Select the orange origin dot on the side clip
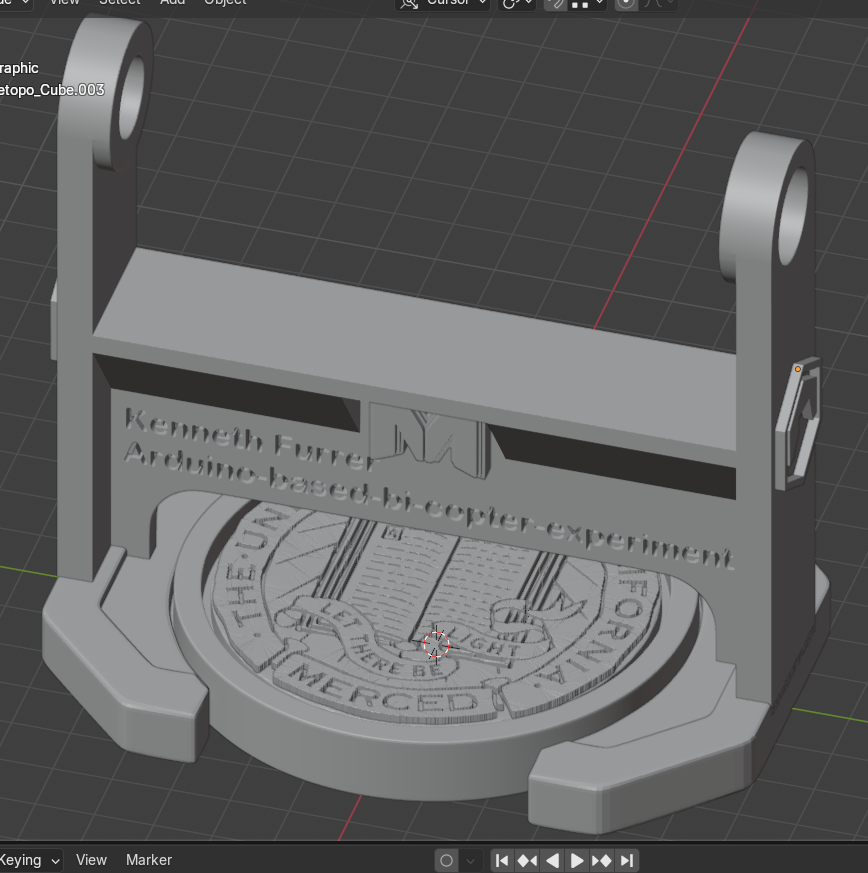 [x=798, y=369]
